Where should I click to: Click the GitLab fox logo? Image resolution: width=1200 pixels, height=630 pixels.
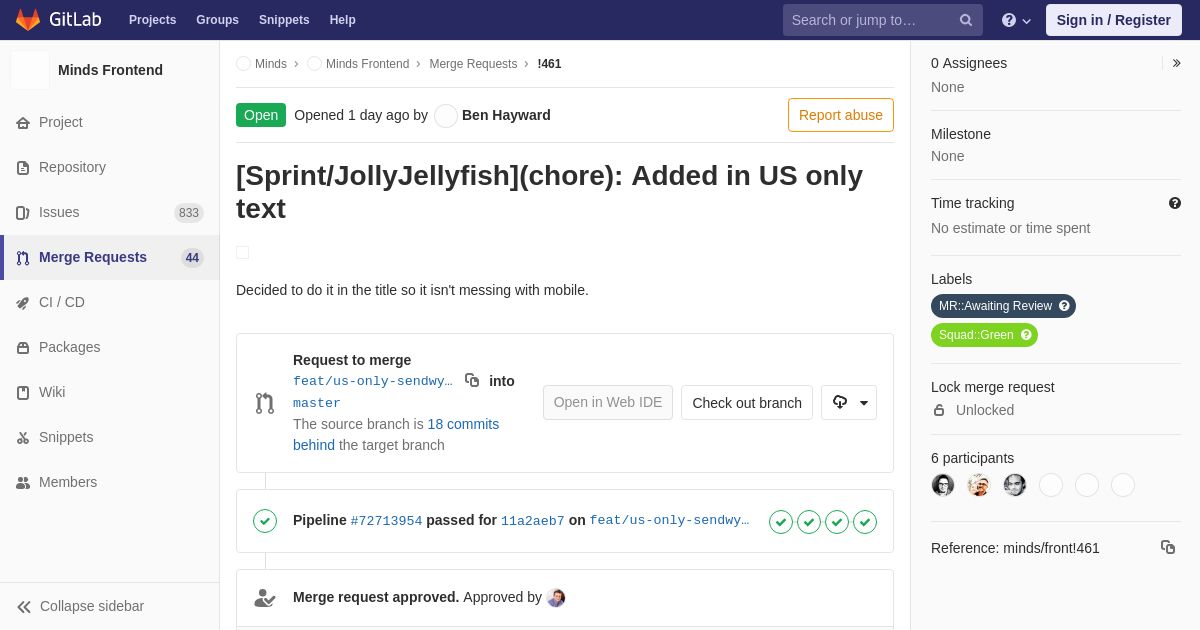pos(28,20)
